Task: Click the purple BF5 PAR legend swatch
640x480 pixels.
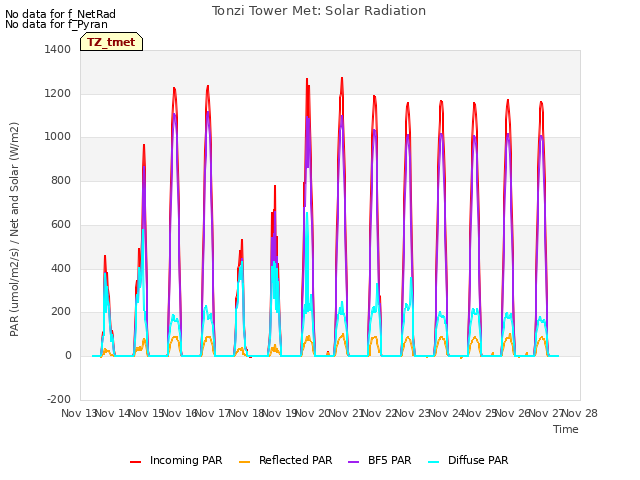Action: [353, 462]
